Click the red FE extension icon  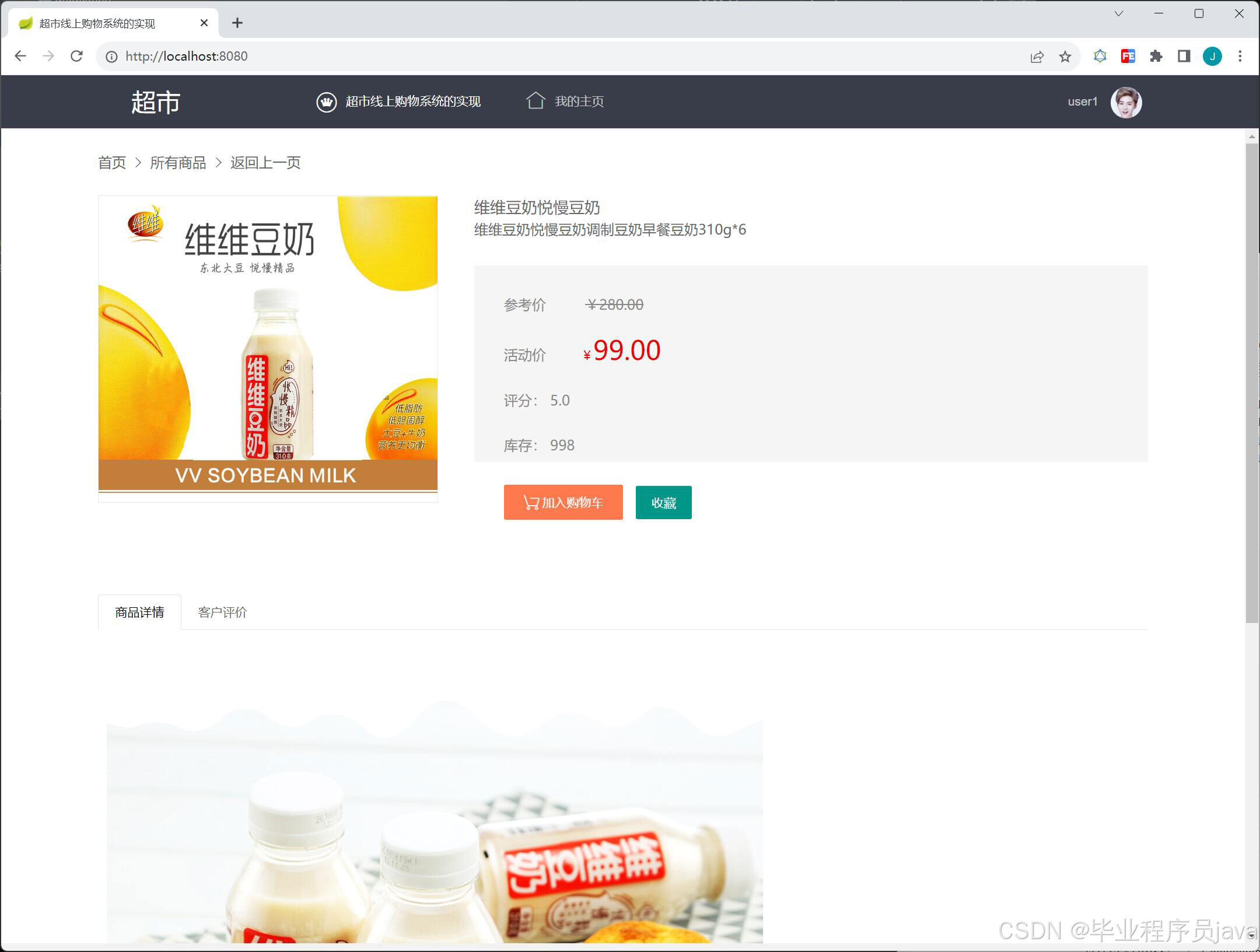pos(1128,57)
